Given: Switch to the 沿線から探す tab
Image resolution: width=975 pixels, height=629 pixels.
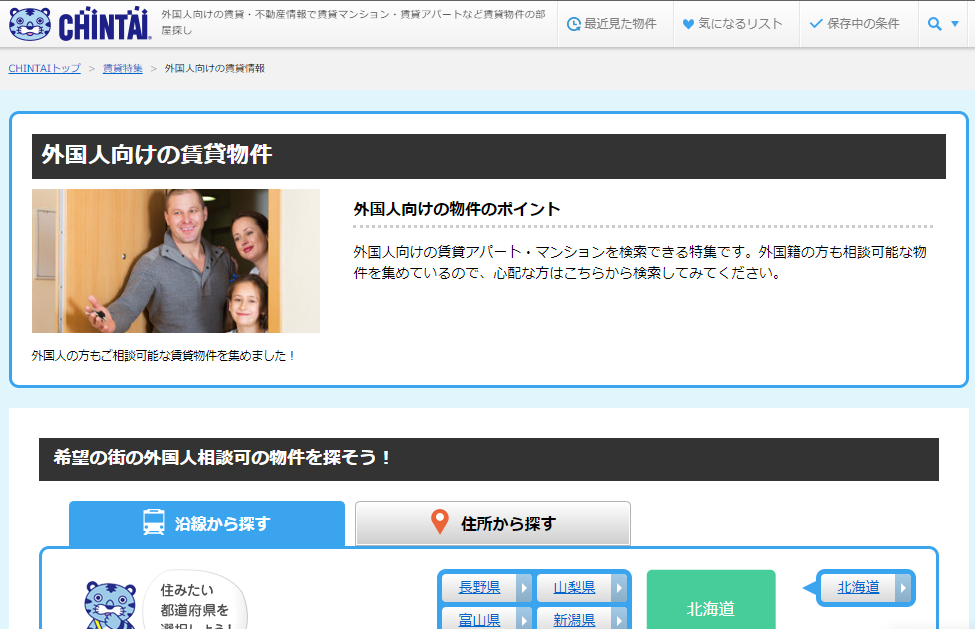Looking at the screenshot, I should click(x=205, y=523).
